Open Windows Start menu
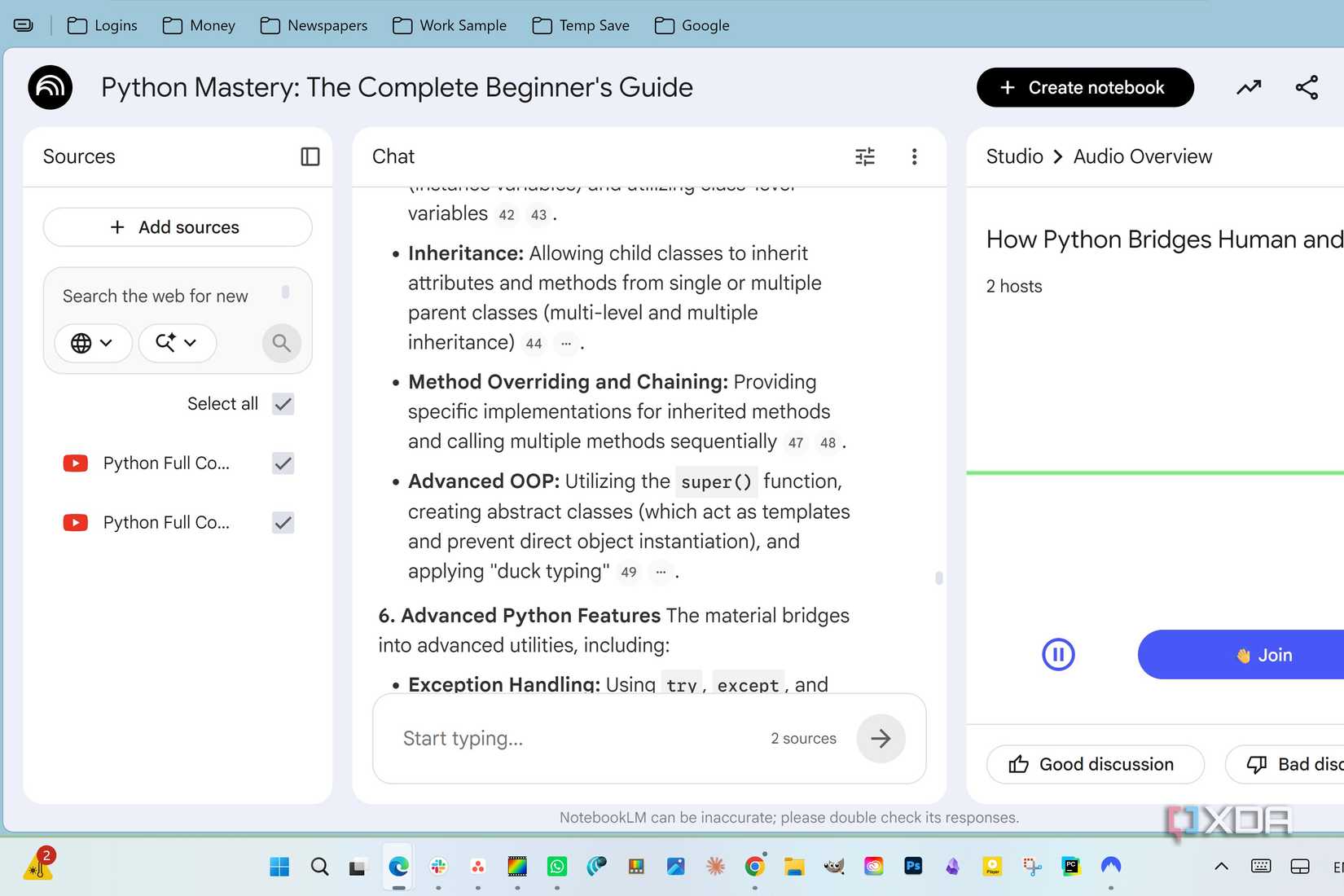The image size is (1344, 896). [279, 867]
